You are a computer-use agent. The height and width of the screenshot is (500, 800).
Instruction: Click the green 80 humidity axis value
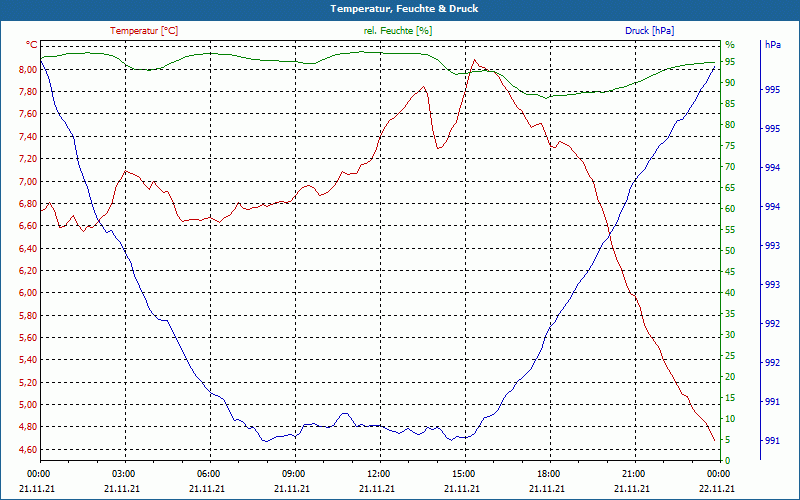point(730,125)
